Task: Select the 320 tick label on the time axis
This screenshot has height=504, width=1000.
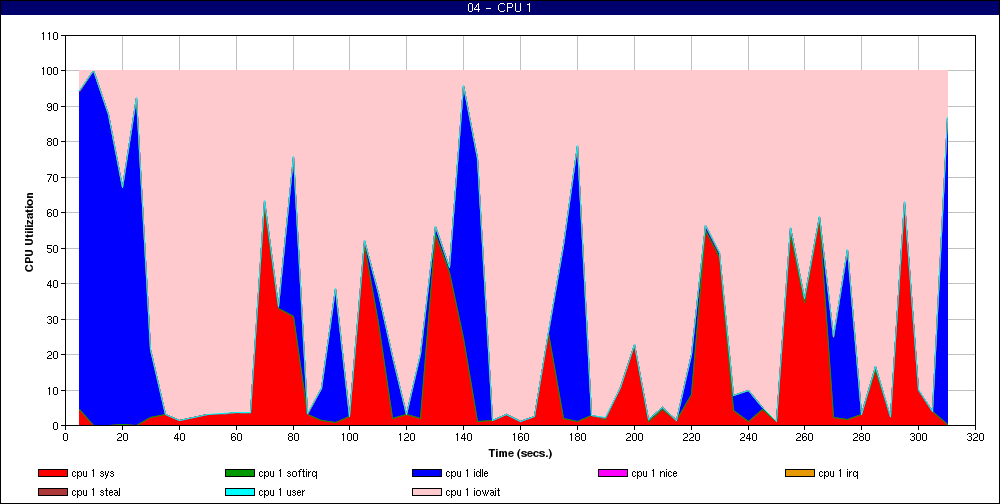Action: [x=975, y=437]
